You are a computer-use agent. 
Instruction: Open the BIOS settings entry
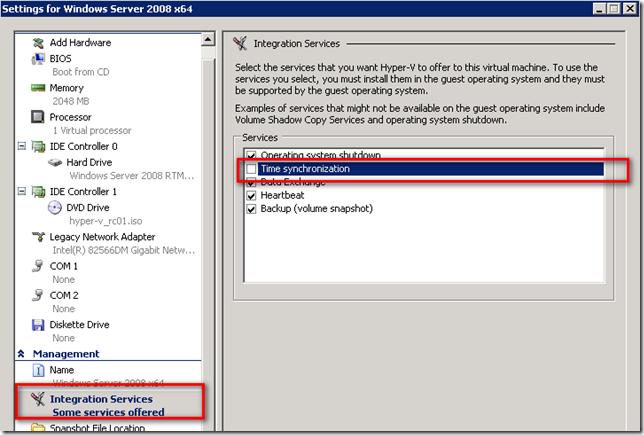pos(60,59)
